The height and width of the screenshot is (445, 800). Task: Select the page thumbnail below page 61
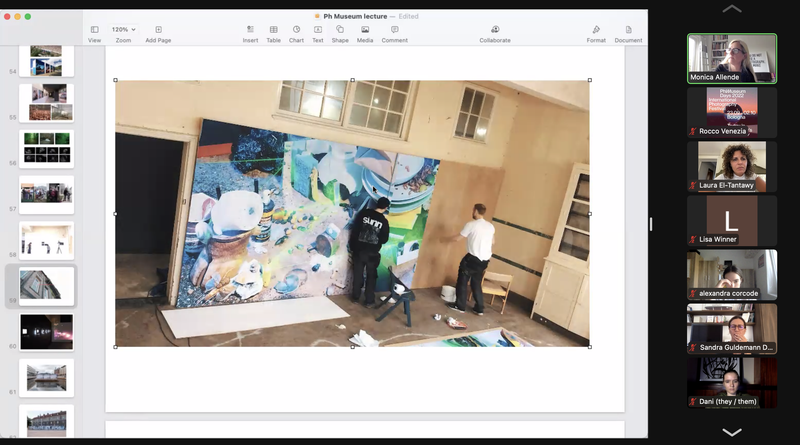tap(46, 421)
